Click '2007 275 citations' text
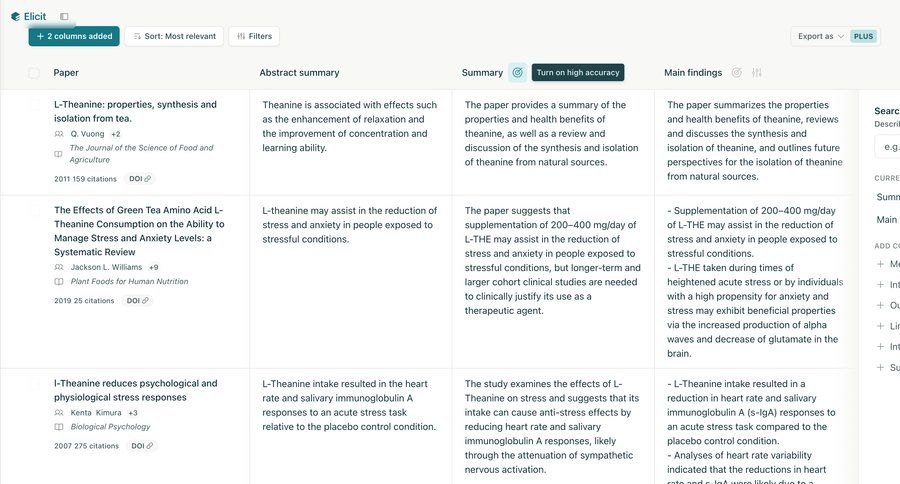This screenshot has height=484, width=900. (x=86, y=446)
